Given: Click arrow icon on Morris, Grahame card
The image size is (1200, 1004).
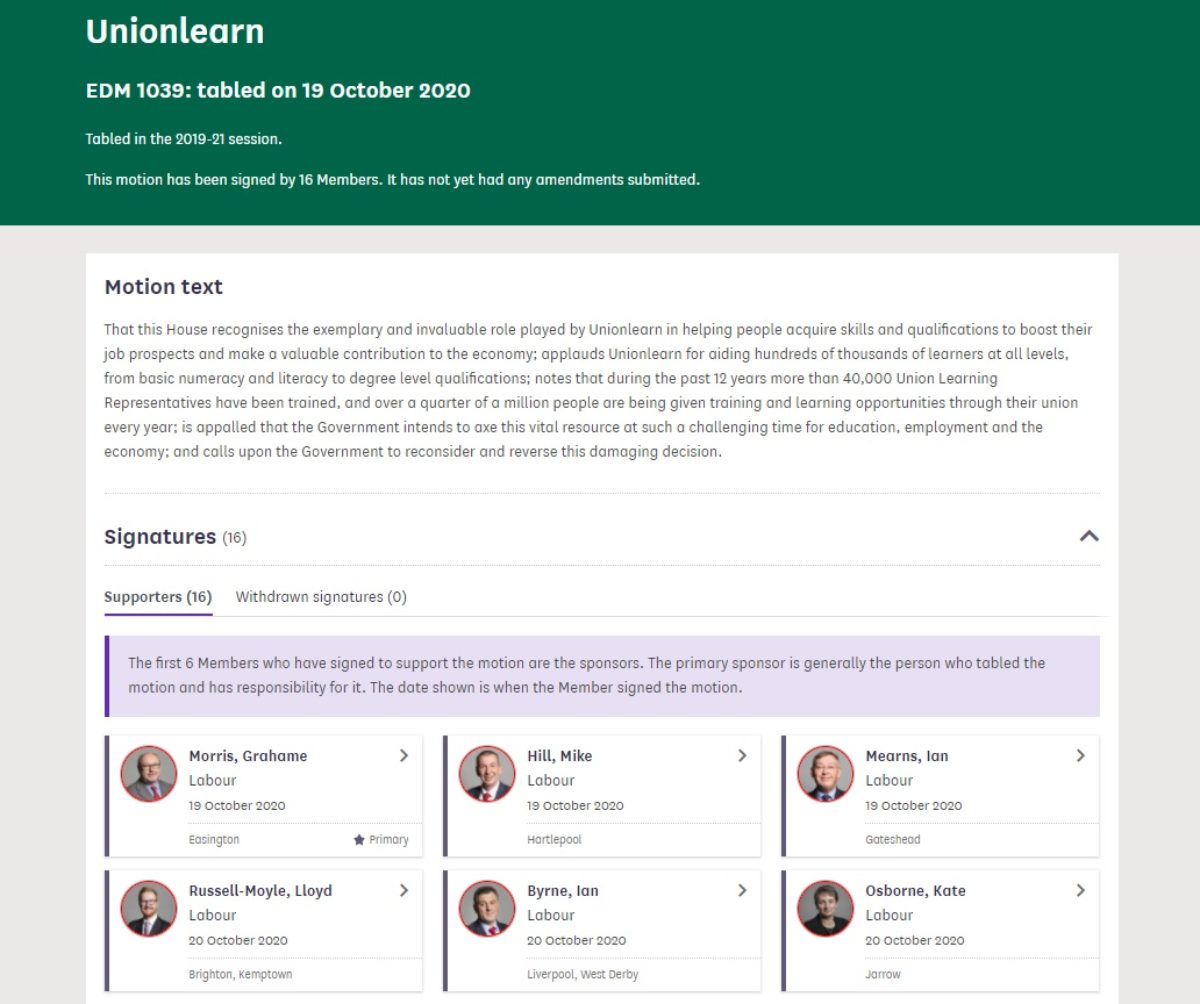Looking at the screenshot, I should [404, 756].
